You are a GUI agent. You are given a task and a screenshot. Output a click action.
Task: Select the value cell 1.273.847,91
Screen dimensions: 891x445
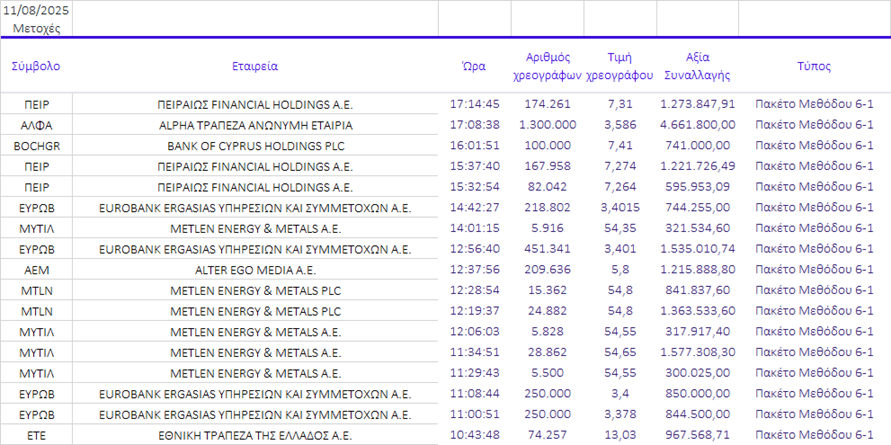pos(697,104)
